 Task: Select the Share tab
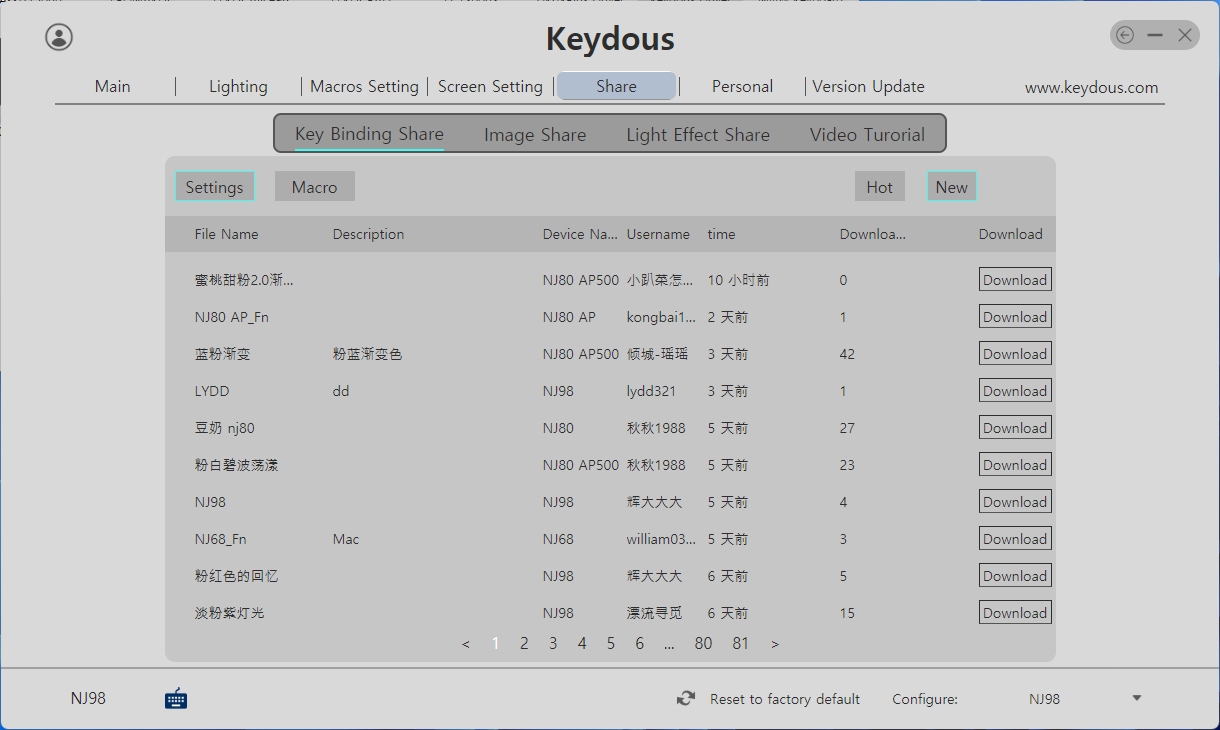pos(616,86)
